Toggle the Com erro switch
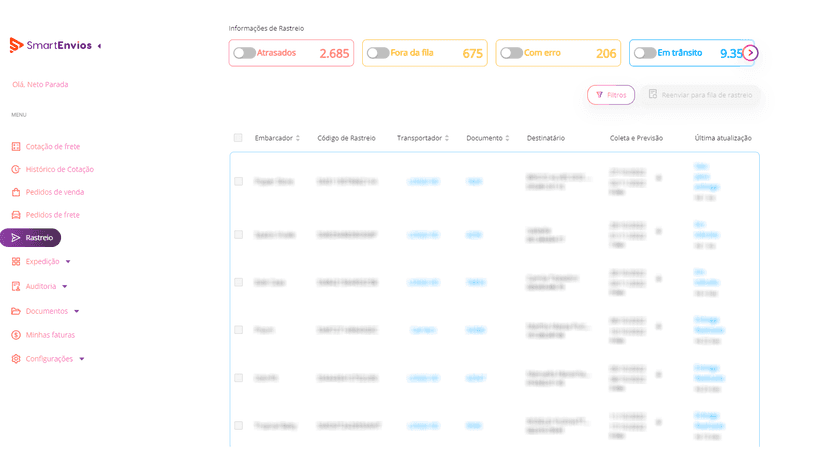828x466 pixels. pyautogui.click(x=512, y=53)
